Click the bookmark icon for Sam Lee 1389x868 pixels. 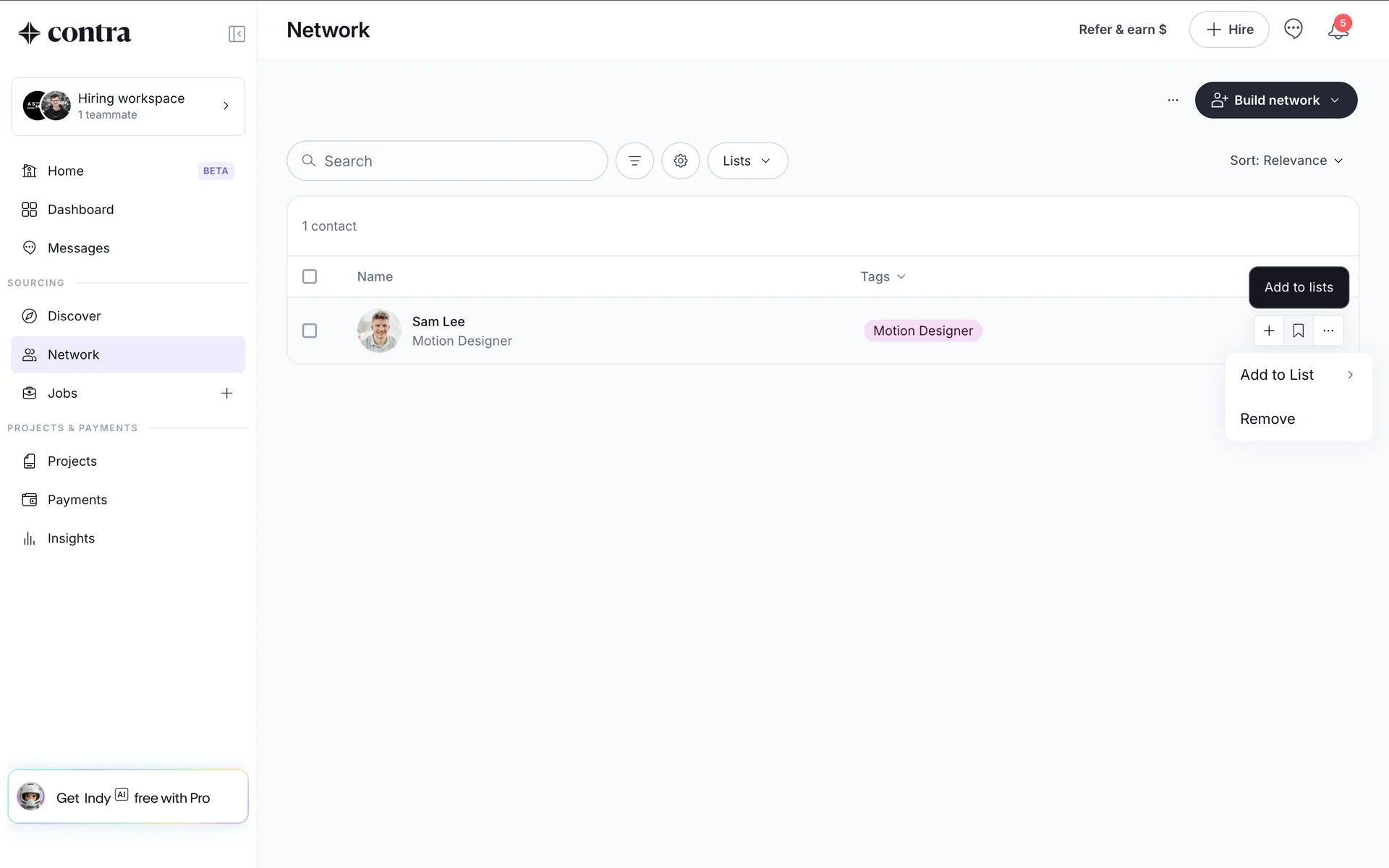click(1299, 331)
